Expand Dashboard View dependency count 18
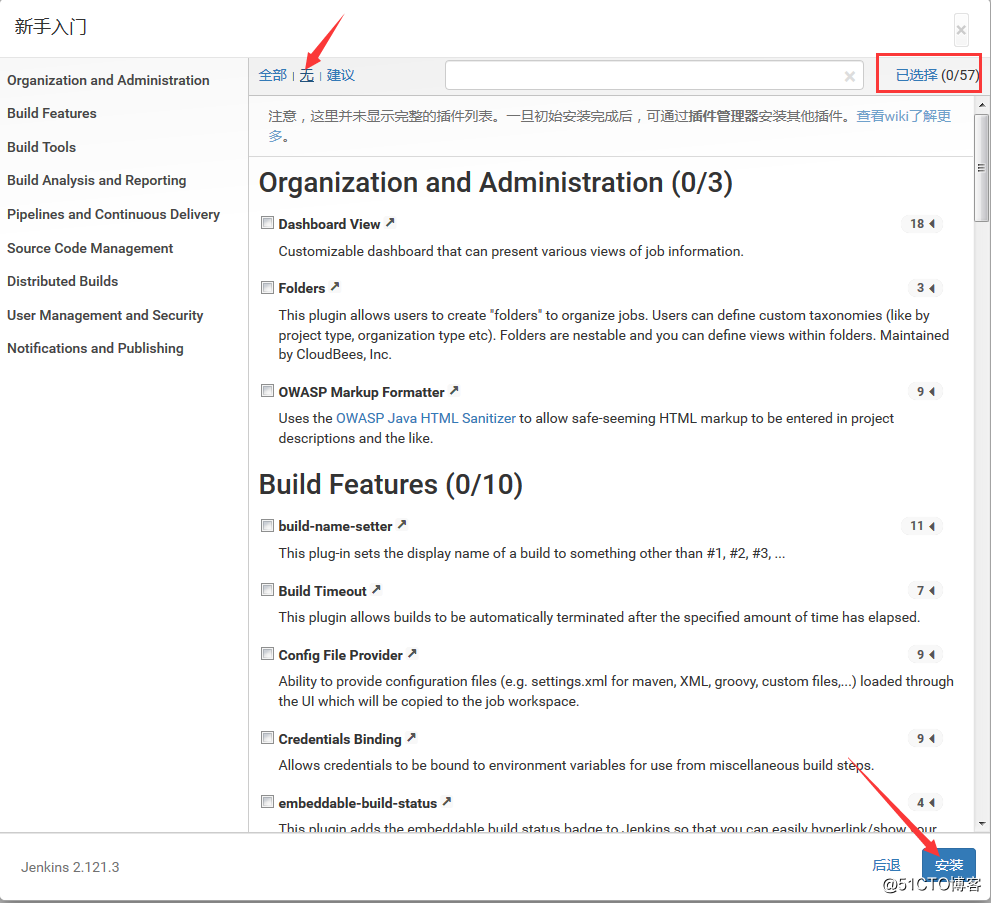This screenshot has height=903, width=991. pyautogui.click(x=922, y=224)
